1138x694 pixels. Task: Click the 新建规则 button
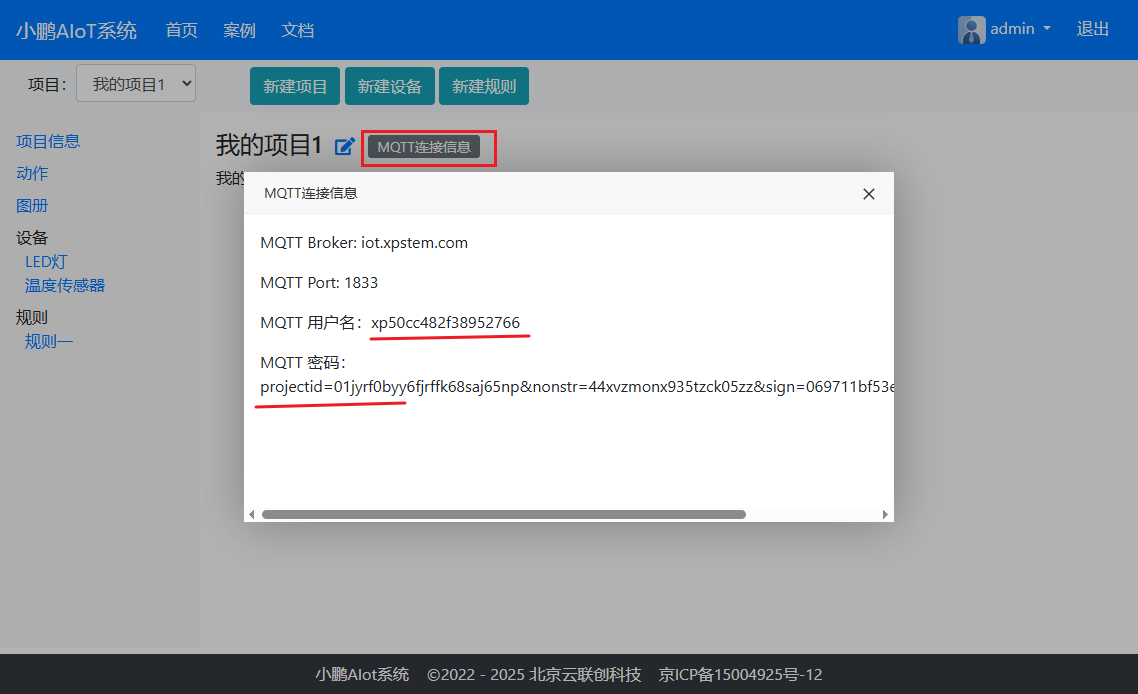(x=484, y=86)
